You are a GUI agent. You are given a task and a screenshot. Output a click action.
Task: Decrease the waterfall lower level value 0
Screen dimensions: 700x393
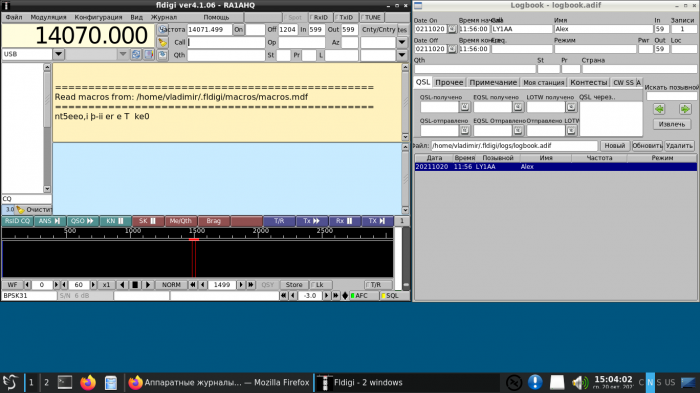point(27,284)
